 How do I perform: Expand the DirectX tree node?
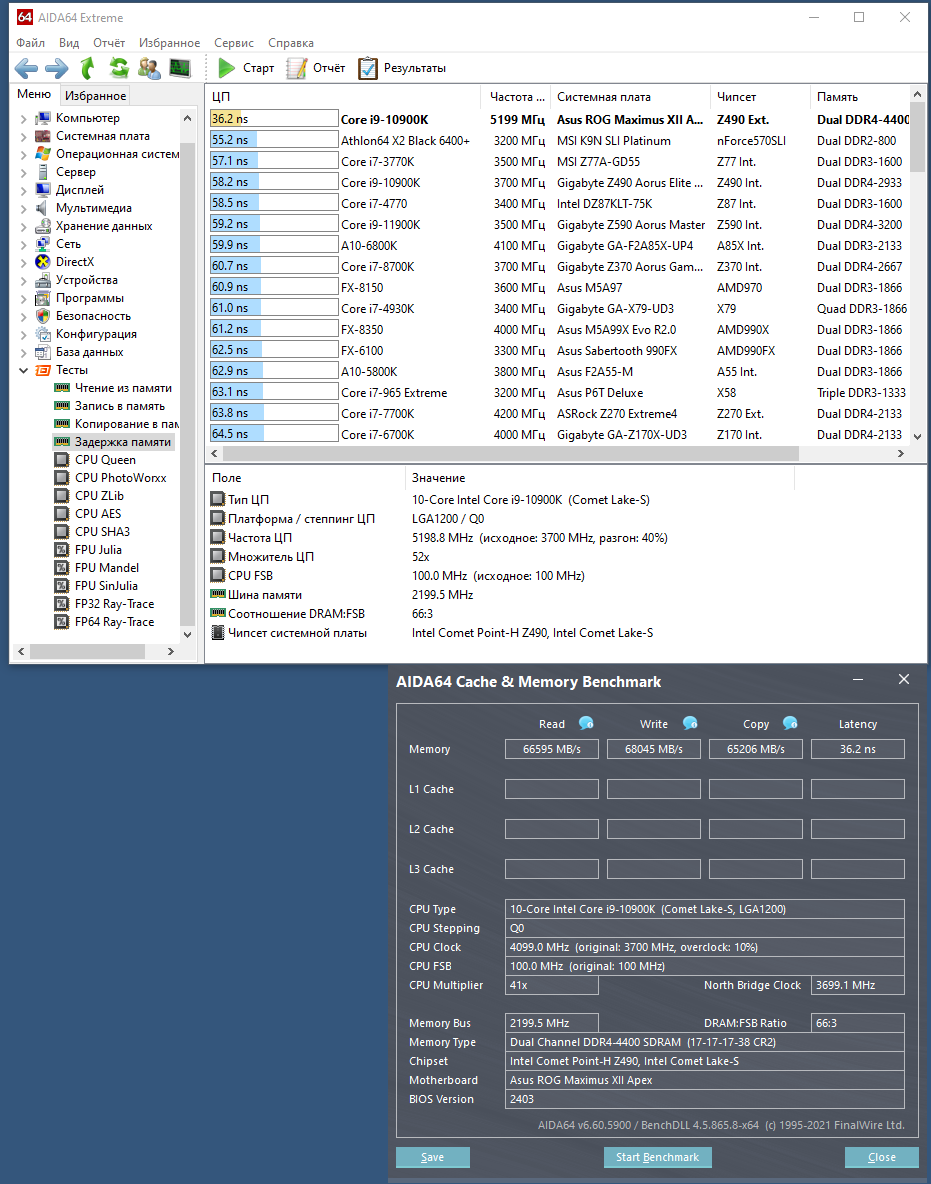pyautogui.click(x=23, y=262)
